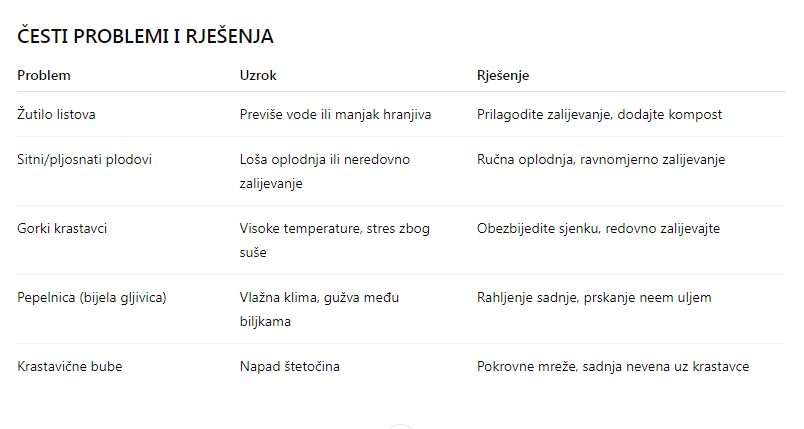
Task: Select Prilagodite zalijevanje, dodajte kompost text
Action: coord(599,115)
